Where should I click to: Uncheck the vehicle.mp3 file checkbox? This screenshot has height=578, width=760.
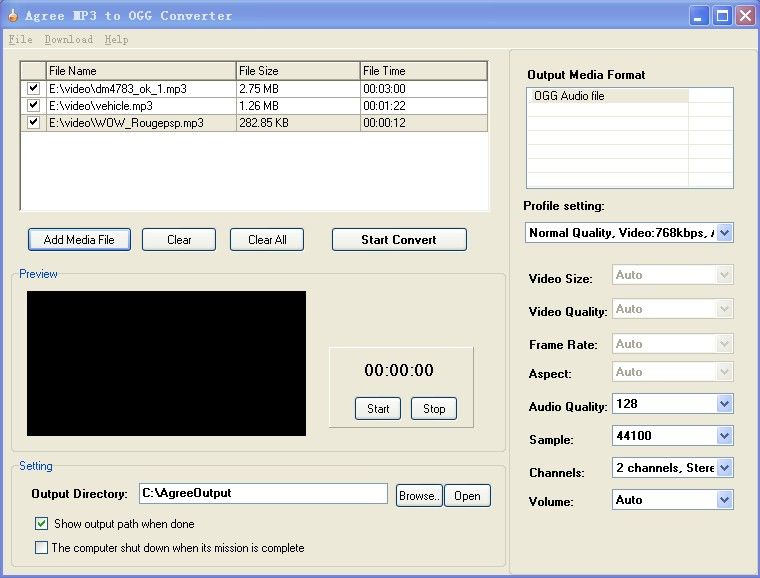click(33, 105)
